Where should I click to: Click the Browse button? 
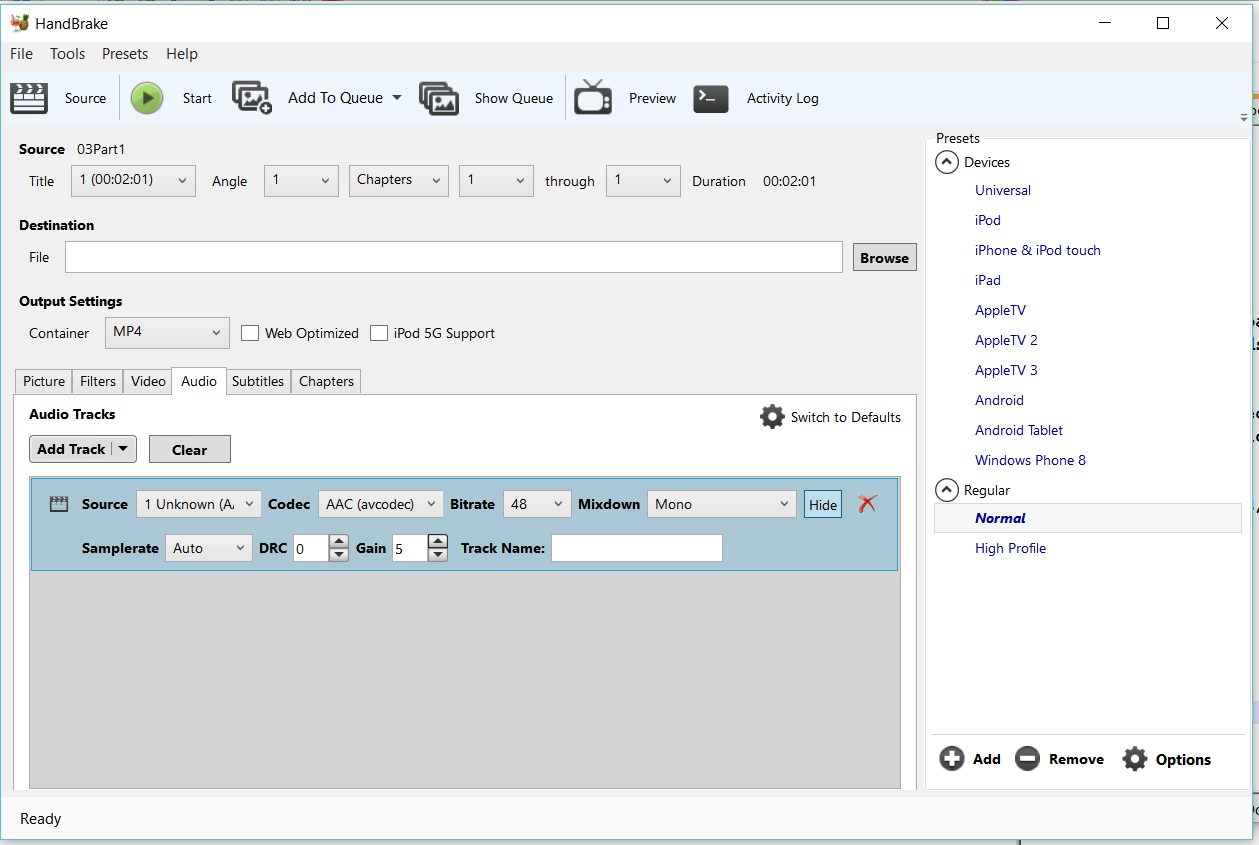[x=884, y=258]
